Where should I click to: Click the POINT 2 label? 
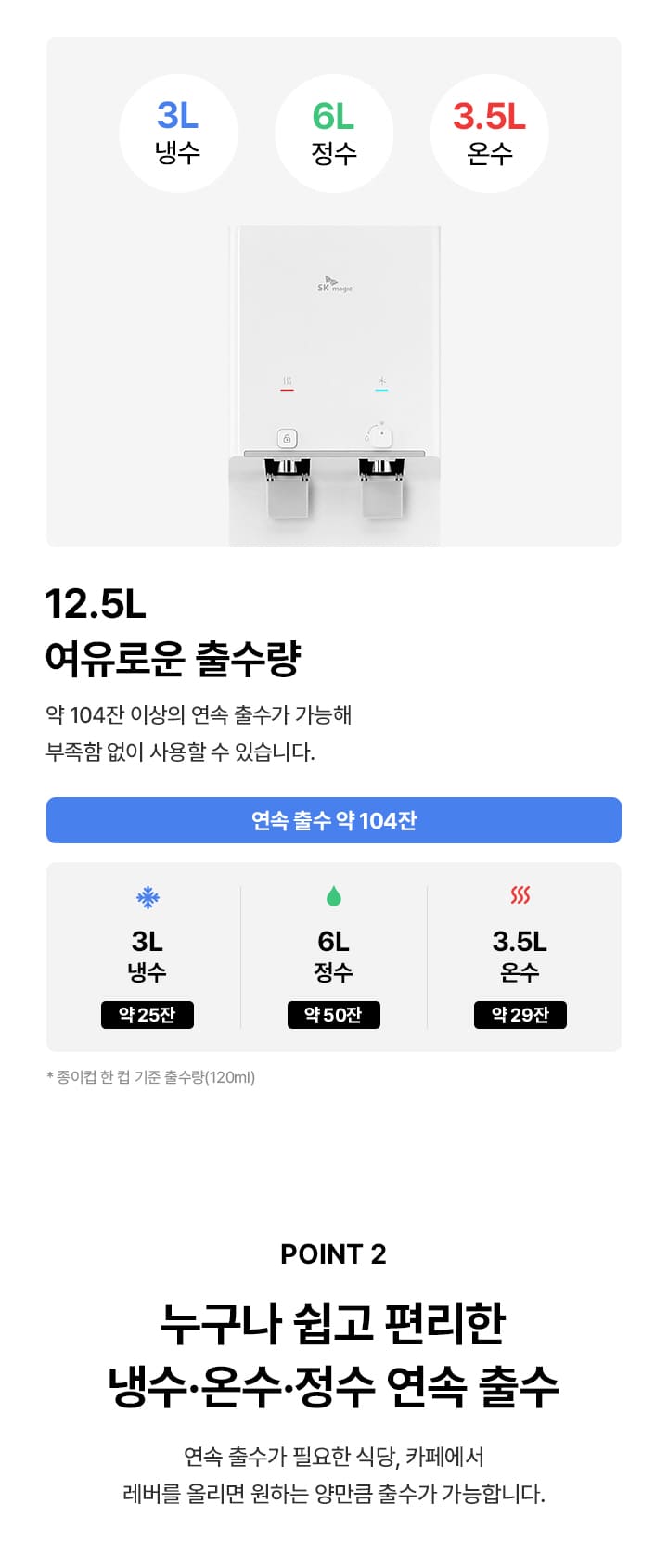pos(333,1254)
